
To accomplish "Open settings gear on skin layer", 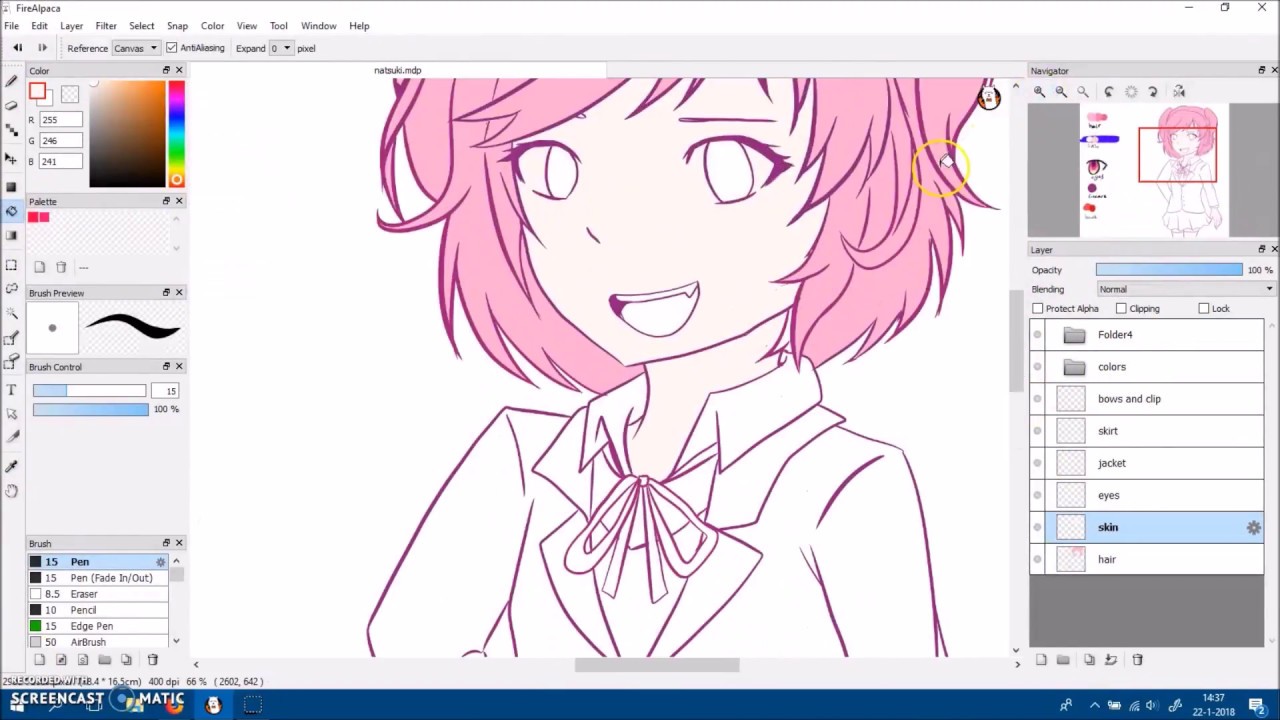I will point(1253,527).
